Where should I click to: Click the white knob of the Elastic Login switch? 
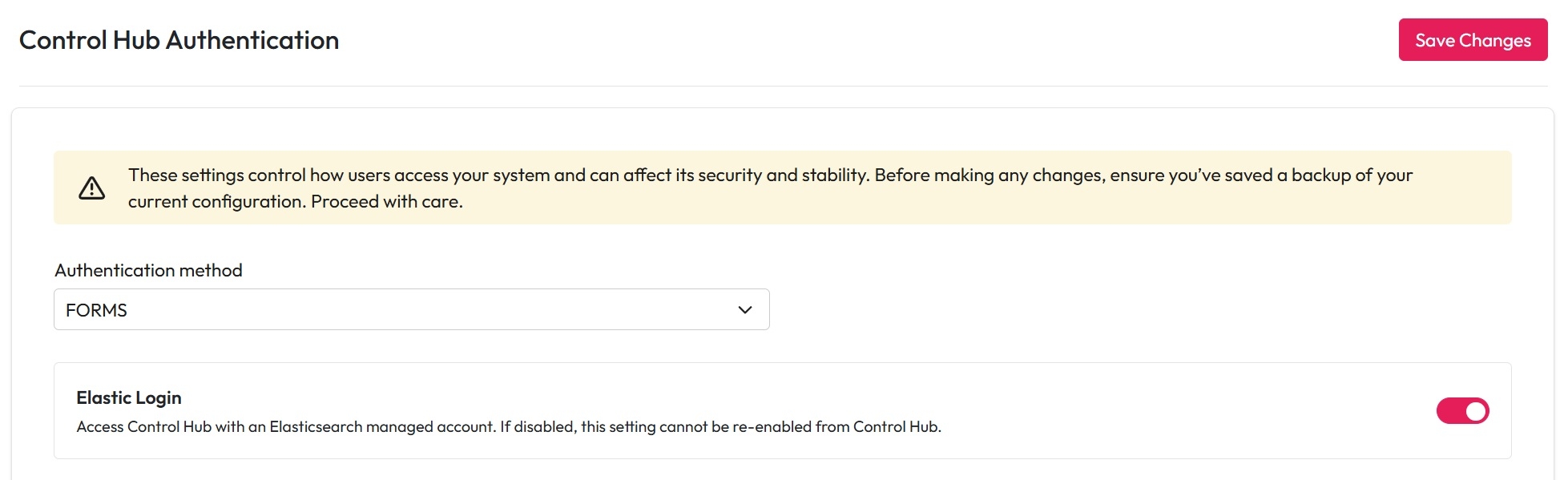(x=1476, y=411)
